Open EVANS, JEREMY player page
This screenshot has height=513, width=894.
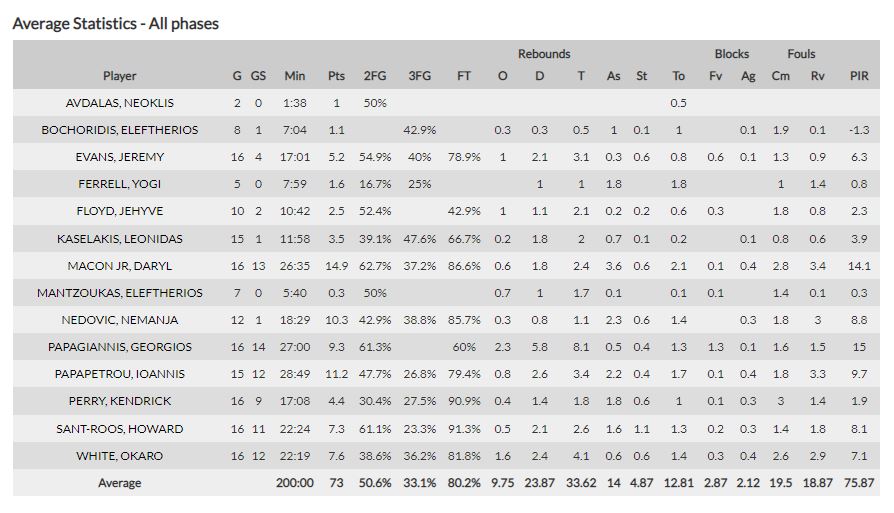pyautogui.click(x=120, y=157)
